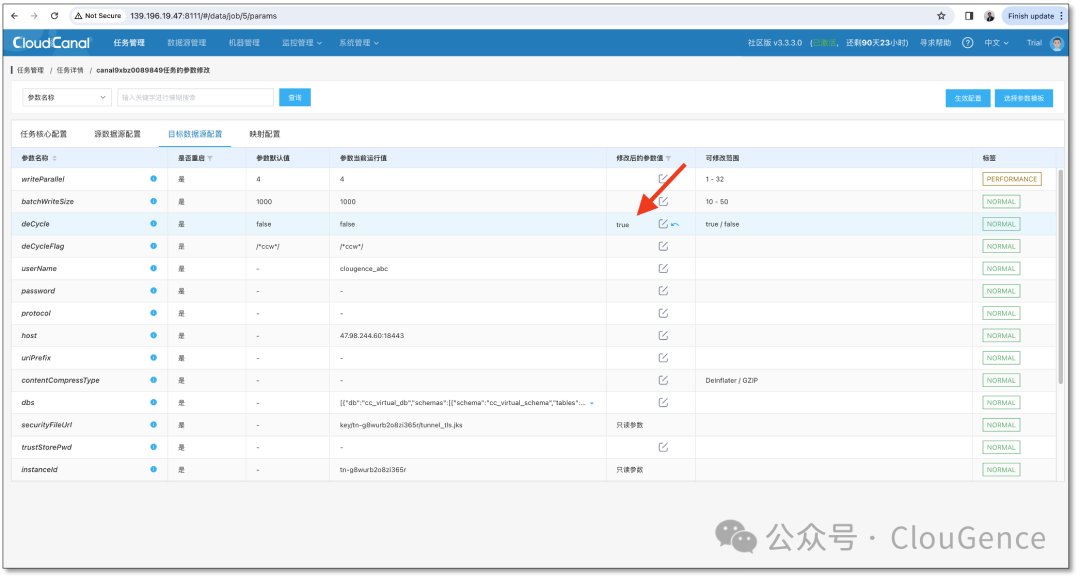This screenshot has height=581, width=1080.
Task: Switch to 任务核心配置 tab
Action: coord(43,134)
